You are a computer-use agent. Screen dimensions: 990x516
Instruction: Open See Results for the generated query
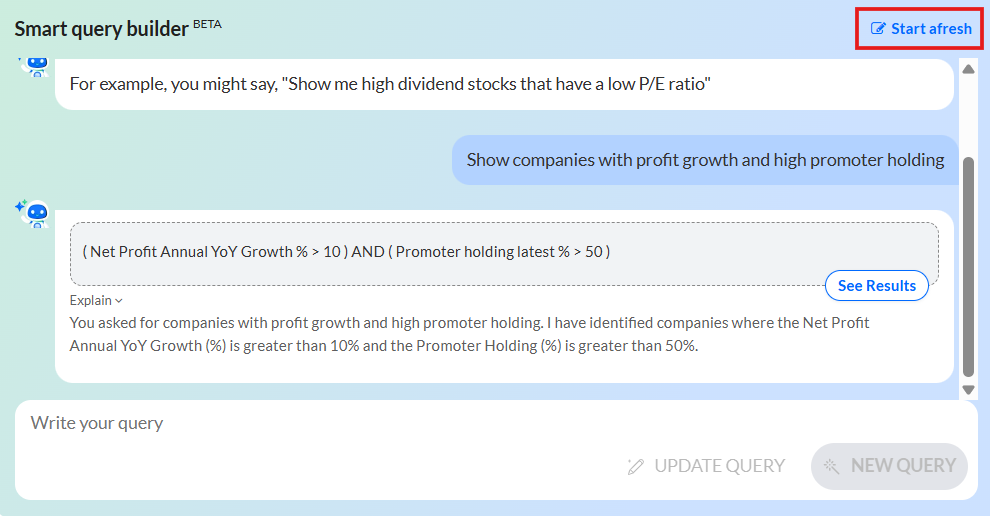(x=876, y=285)
